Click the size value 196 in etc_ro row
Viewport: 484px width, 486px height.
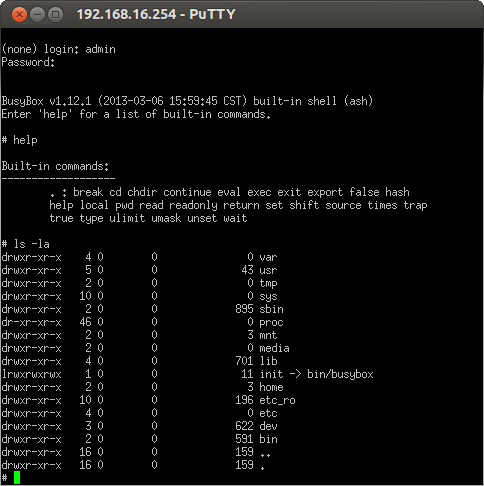point(244,400)
